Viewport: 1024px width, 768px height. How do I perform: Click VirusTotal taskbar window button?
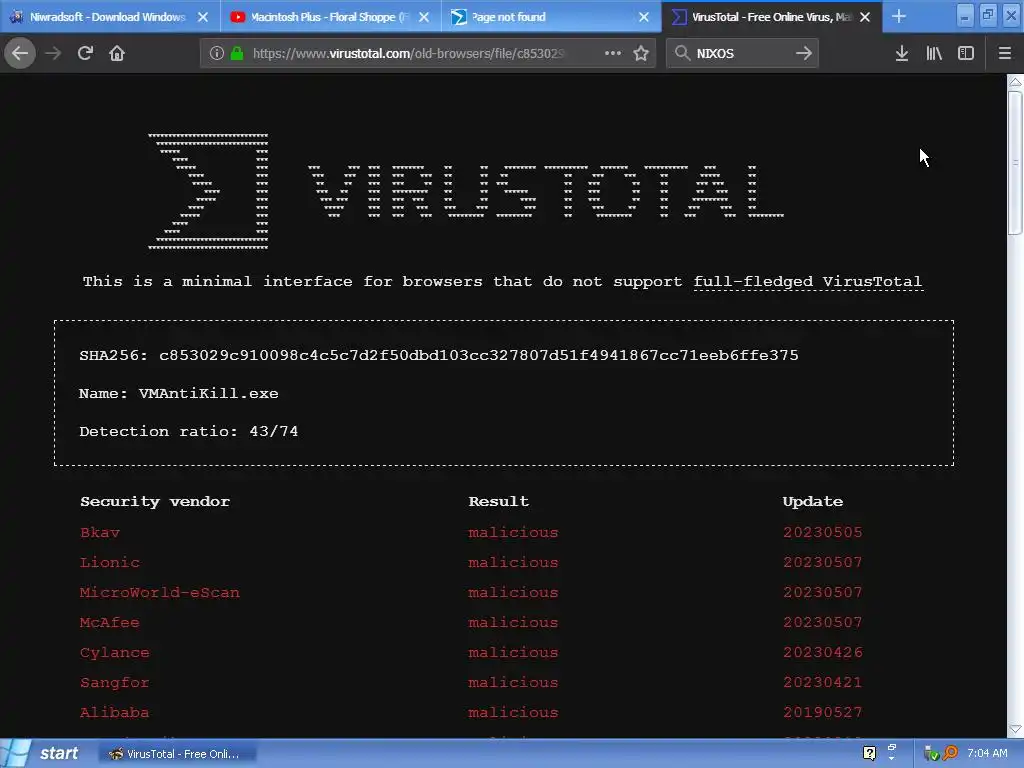coord(176,754)
